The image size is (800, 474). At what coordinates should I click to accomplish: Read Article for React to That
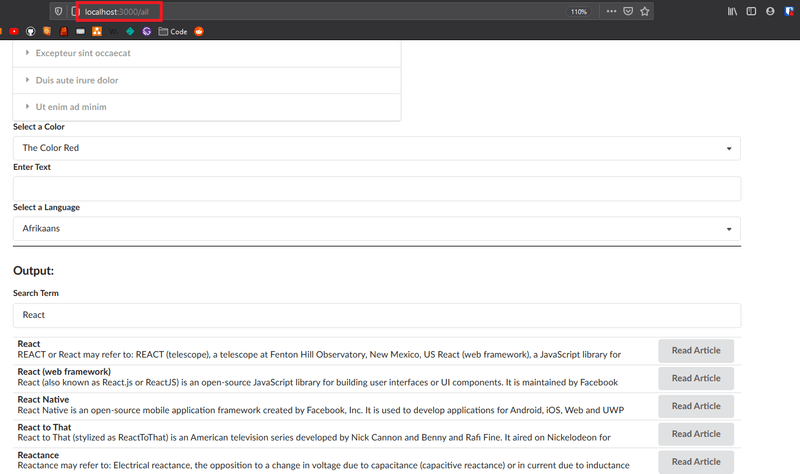696,434
